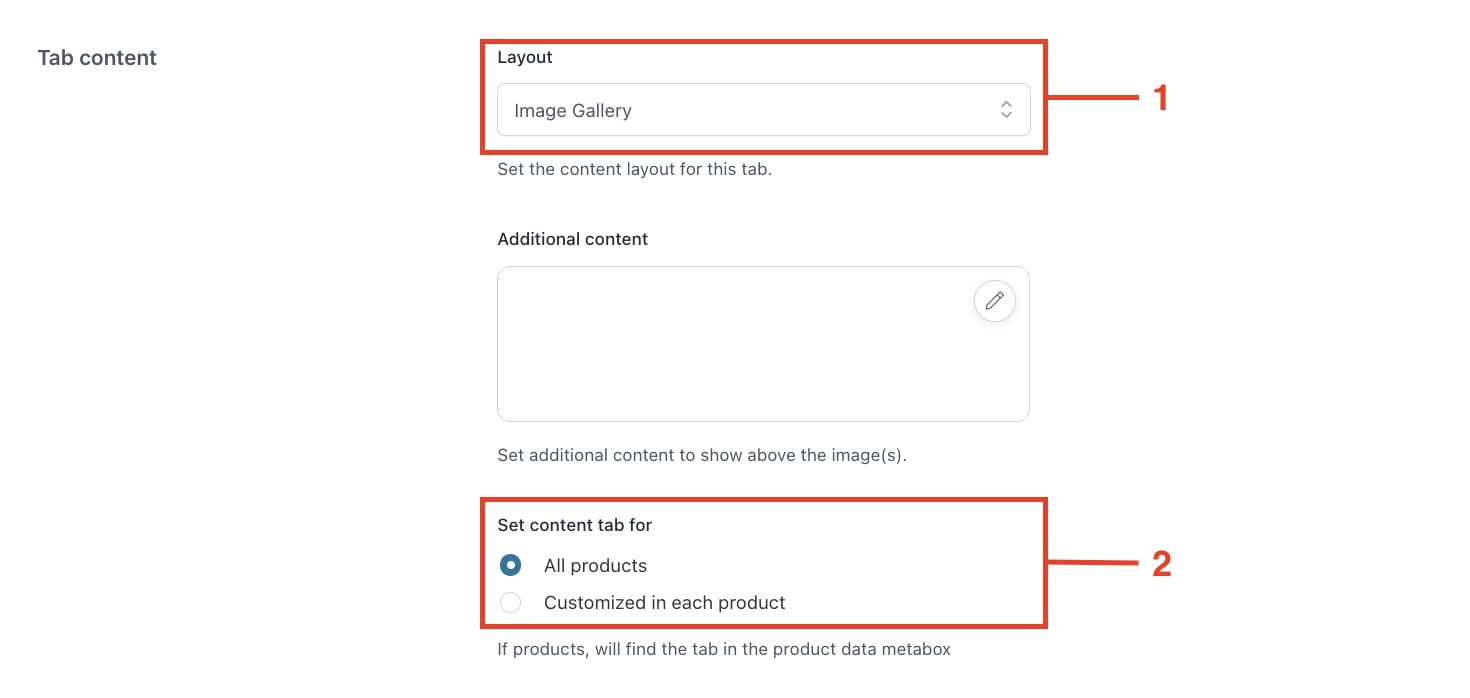Click the red annotation number 2
Screen dimensions: 1470x698
point(1161,564)
